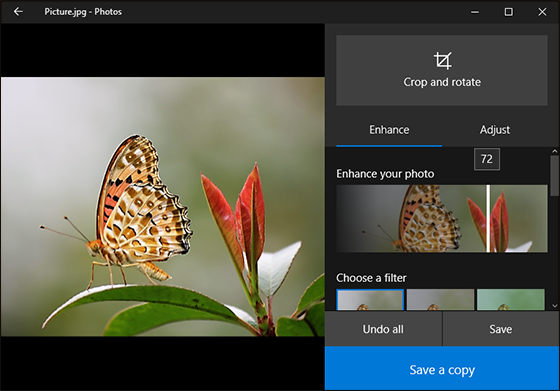This screenshot has height=391, width=560.
Task: Click the scrollbar down arrow
Action: (x=554, y=306)
